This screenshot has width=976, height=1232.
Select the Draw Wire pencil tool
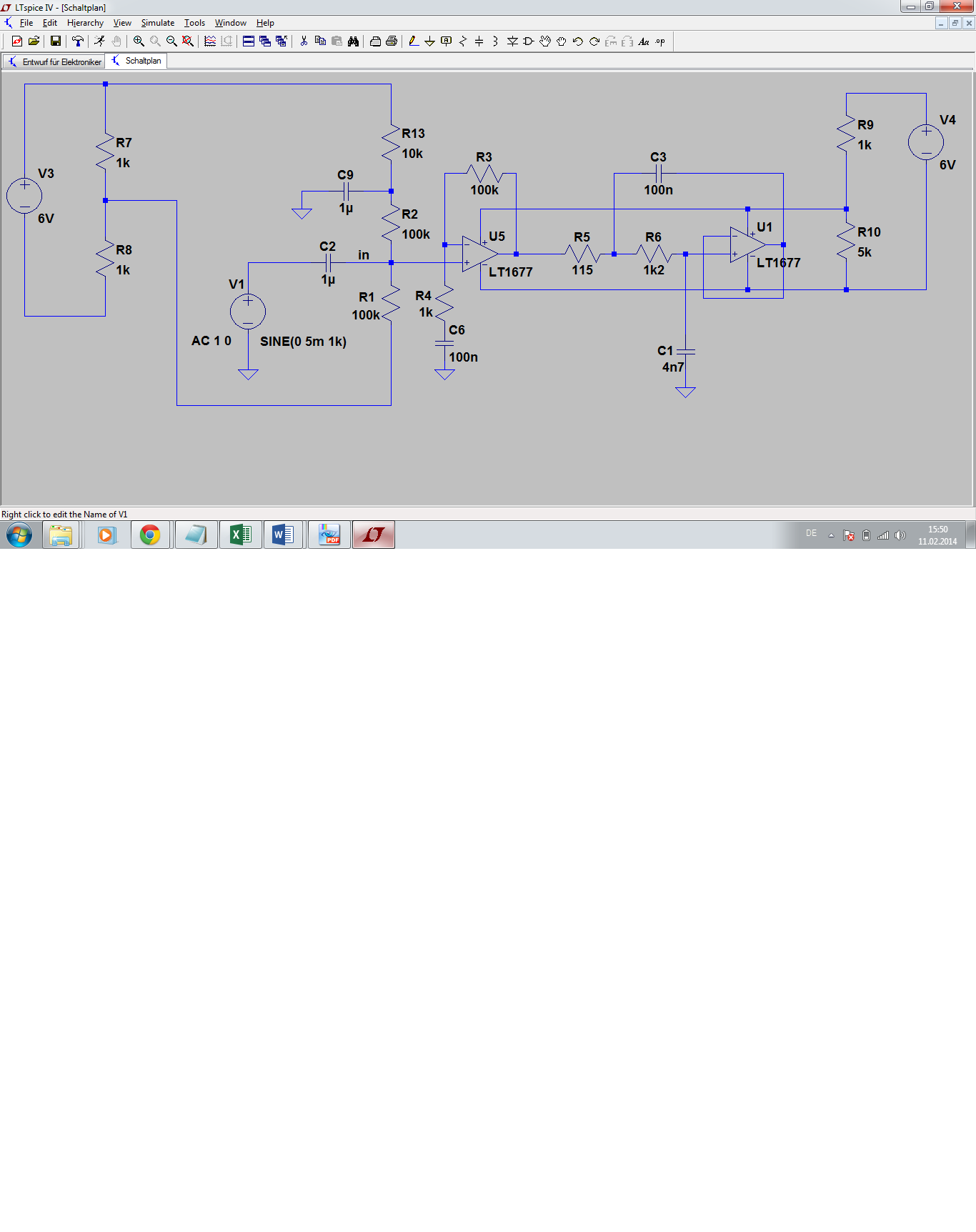[x=414, y=41]
